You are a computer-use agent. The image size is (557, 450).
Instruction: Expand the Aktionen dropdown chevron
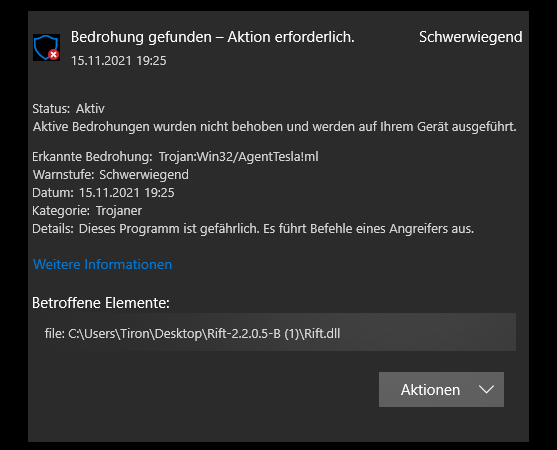[x=486, y=389]
